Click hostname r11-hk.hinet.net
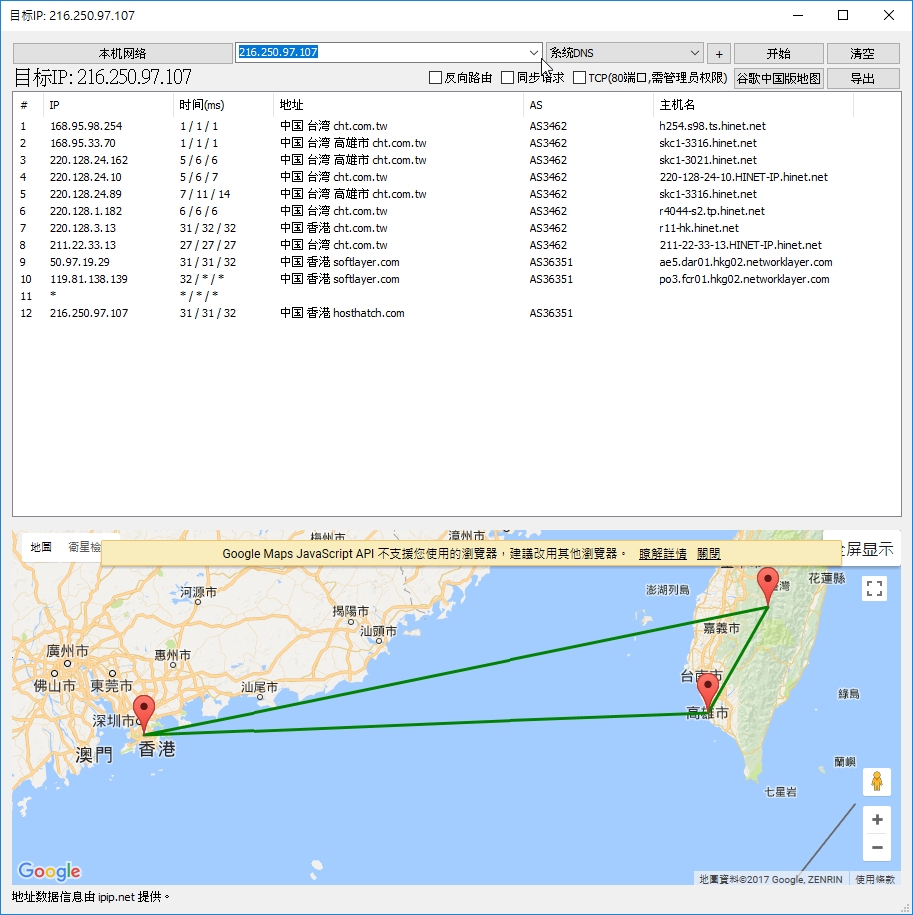 pyautogui.click(x=699, y=228)
